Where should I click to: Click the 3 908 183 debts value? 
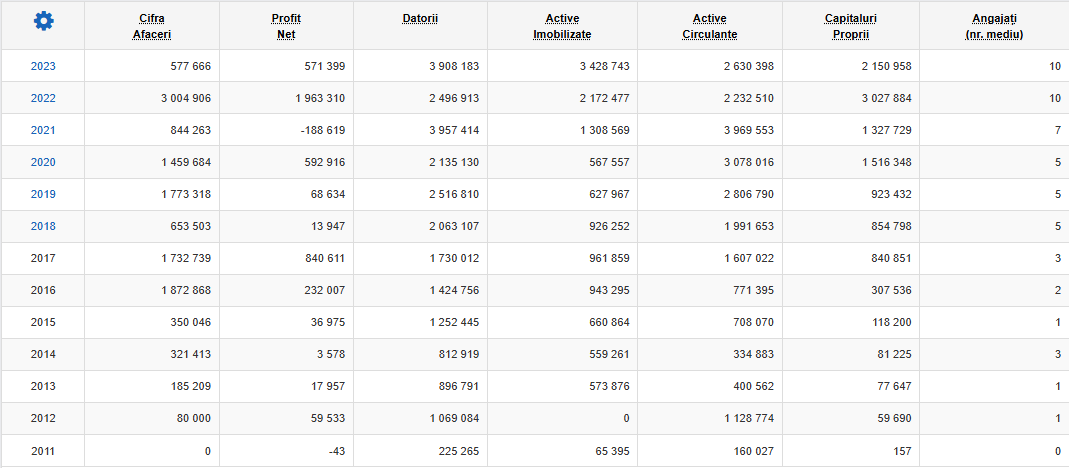pos(454,66)
